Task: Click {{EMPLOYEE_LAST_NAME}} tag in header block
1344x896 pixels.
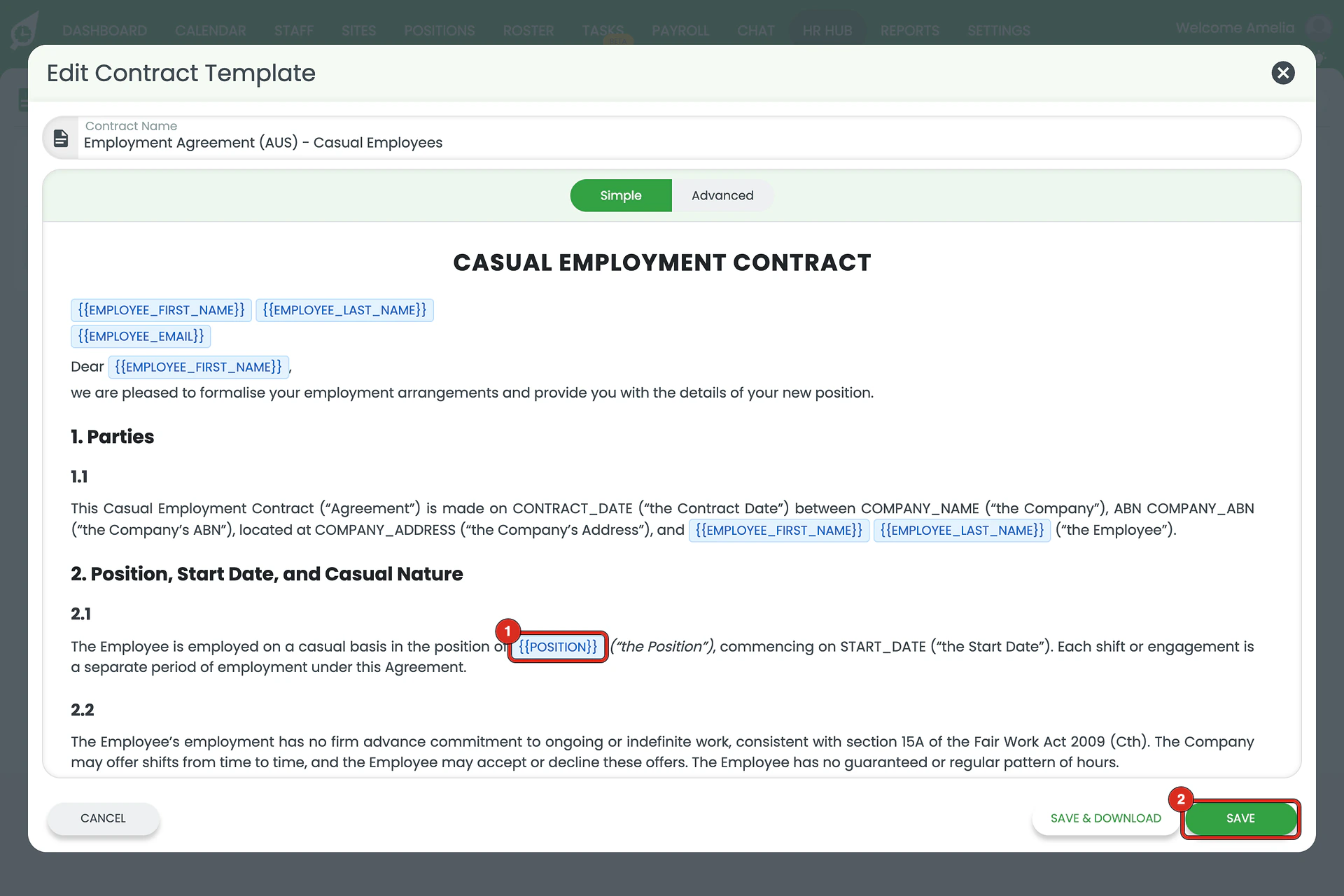Action: click(345, 310)
